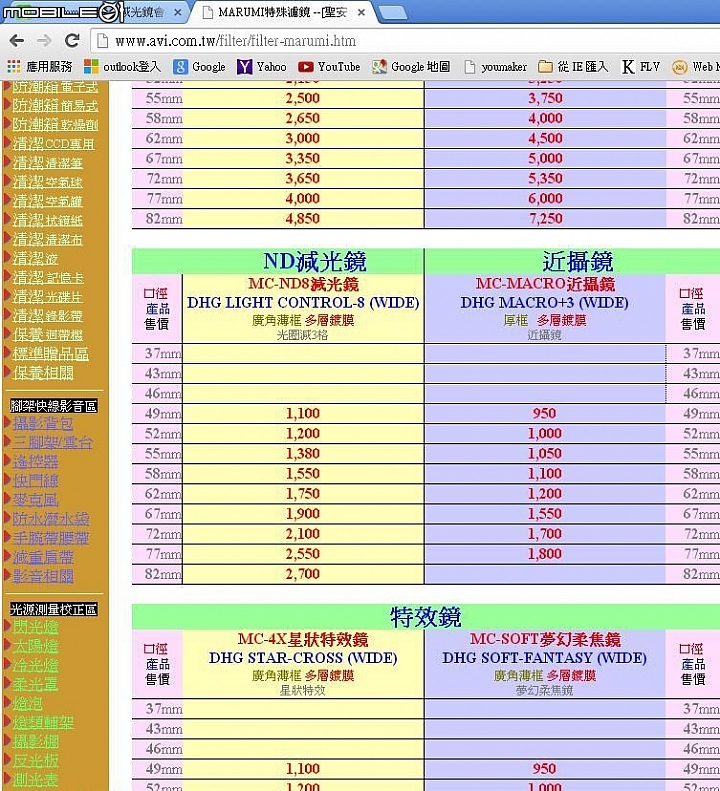The image size is (720, 791).
Task: Click the 近攝鏡 table heading
Action: (x=578, y=261)
